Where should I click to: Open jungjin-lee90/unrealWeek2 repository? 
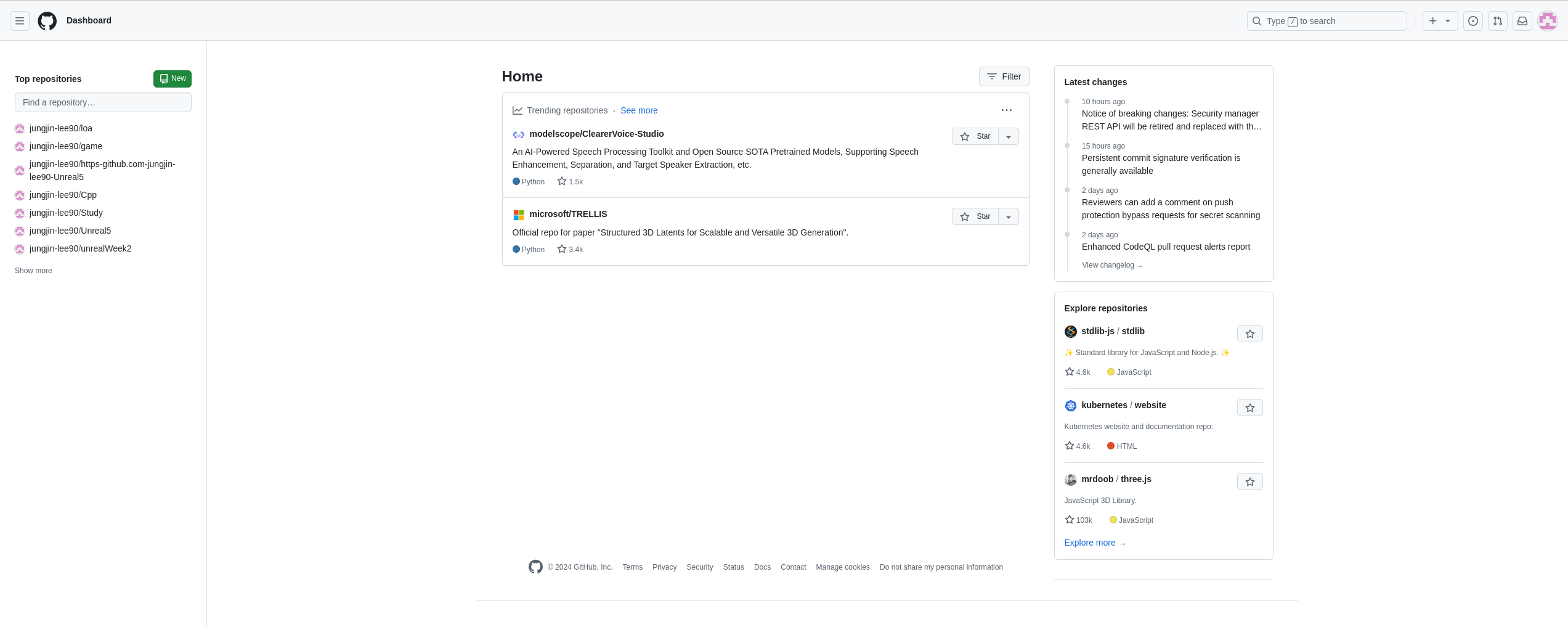pos(81,248)
